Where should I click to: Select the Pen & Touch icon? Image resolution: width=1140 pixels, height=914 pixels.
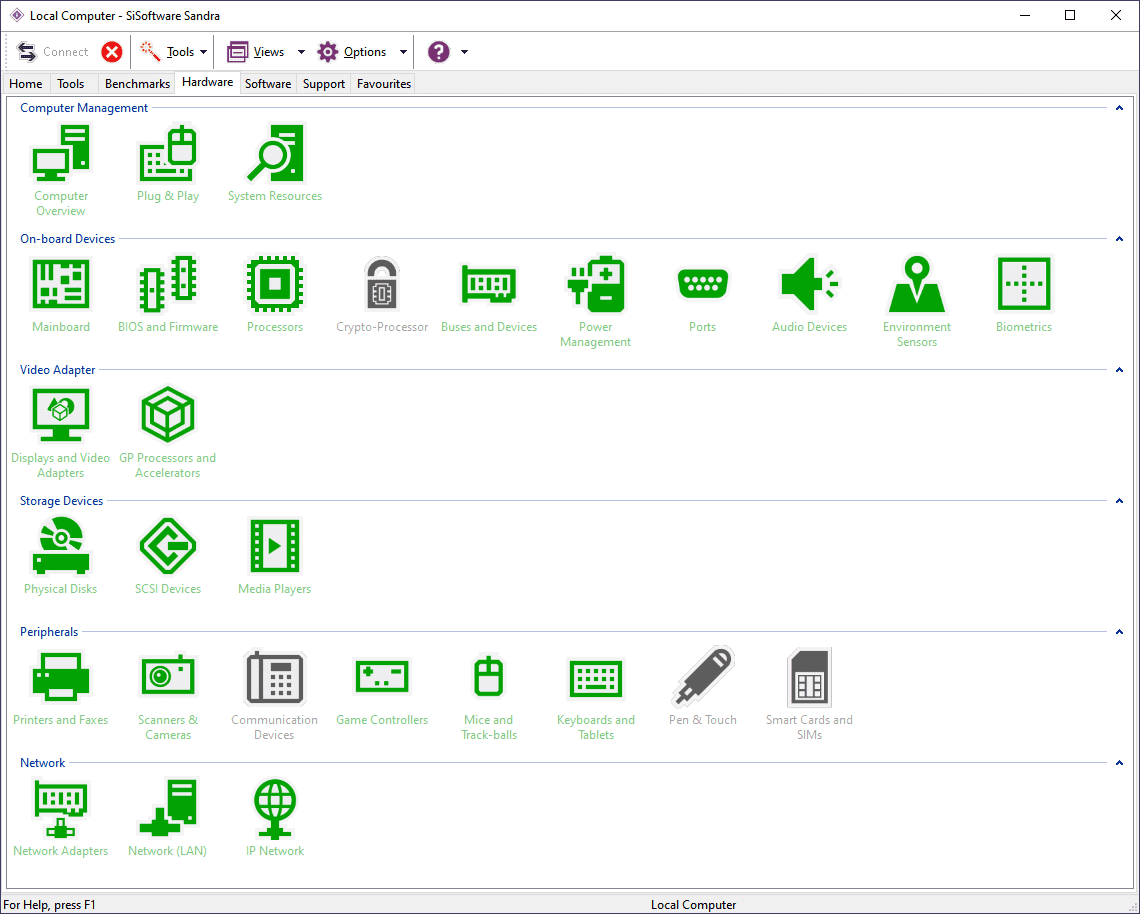(702, 686)
